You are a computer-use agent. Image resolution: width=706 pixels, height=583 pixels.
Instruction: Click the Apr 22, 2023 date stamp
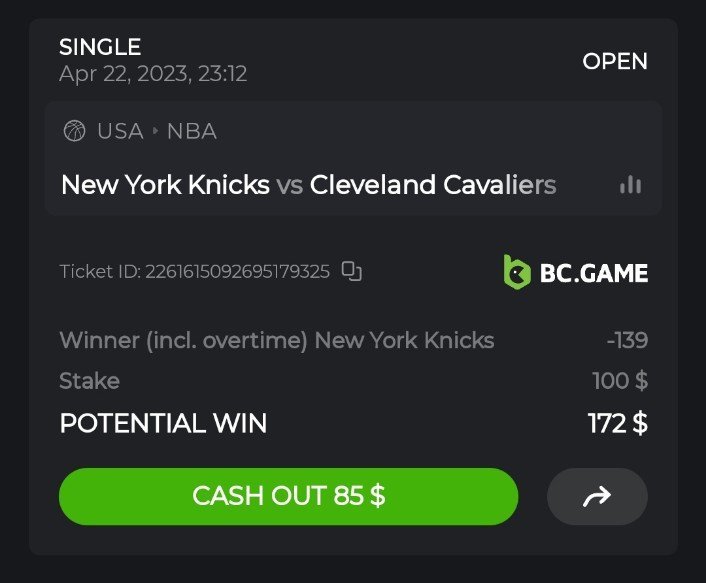click(153, 74)
